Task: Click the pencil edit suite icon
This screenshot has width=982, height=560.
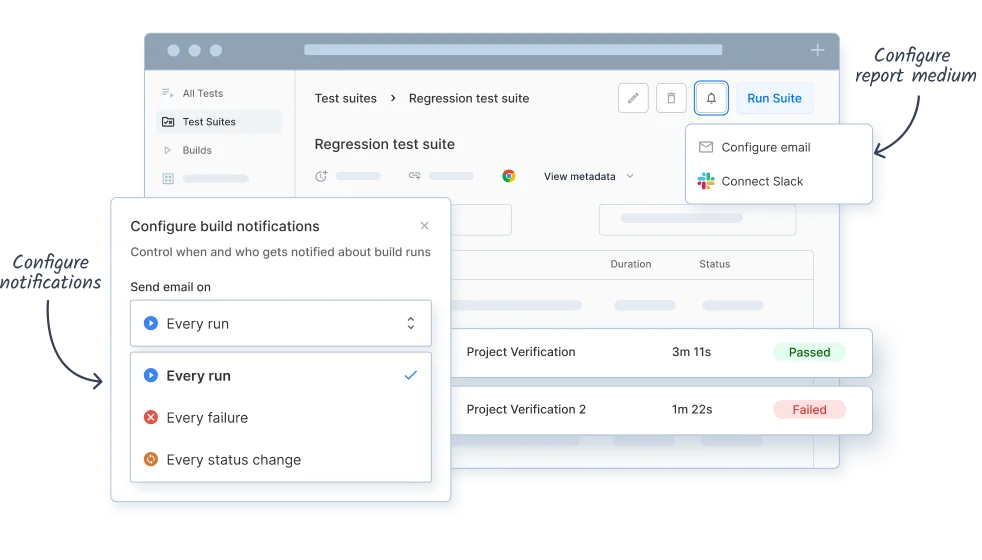Action: tap(633, 98)
